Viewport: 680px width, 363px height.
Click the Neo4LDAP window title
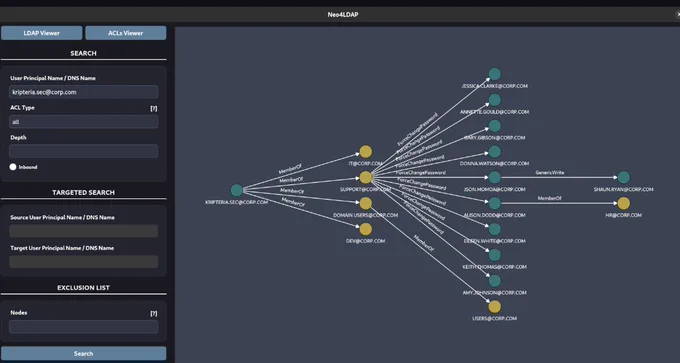point(343,15)
